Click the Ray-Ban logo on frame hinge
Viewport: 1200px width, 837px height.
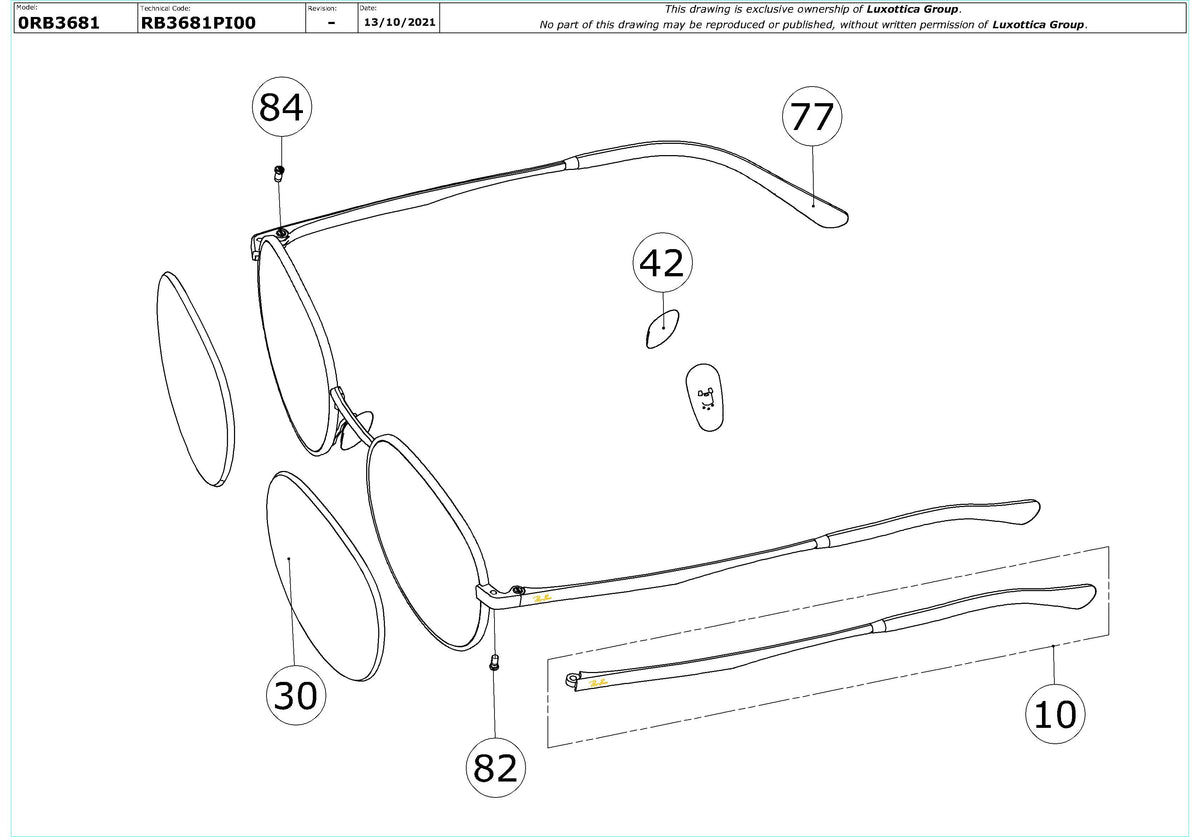544,598
